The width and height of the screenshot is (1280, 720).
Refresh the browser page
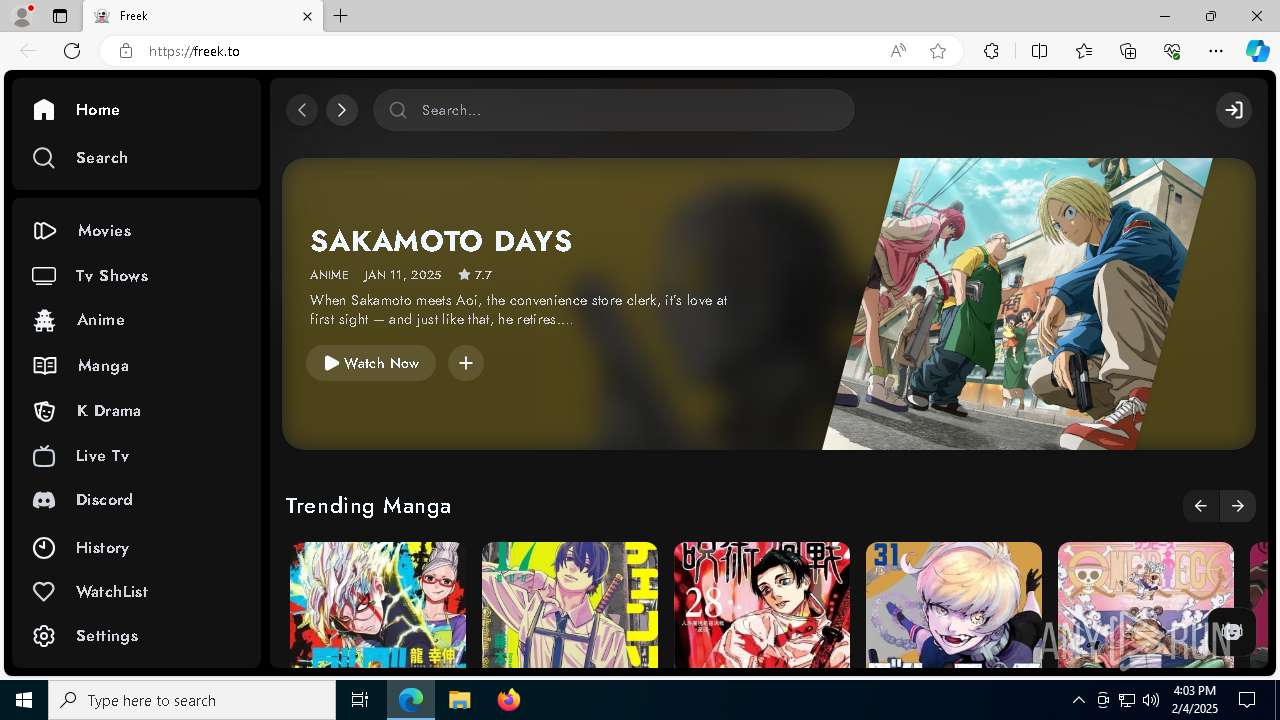point(72,51)
